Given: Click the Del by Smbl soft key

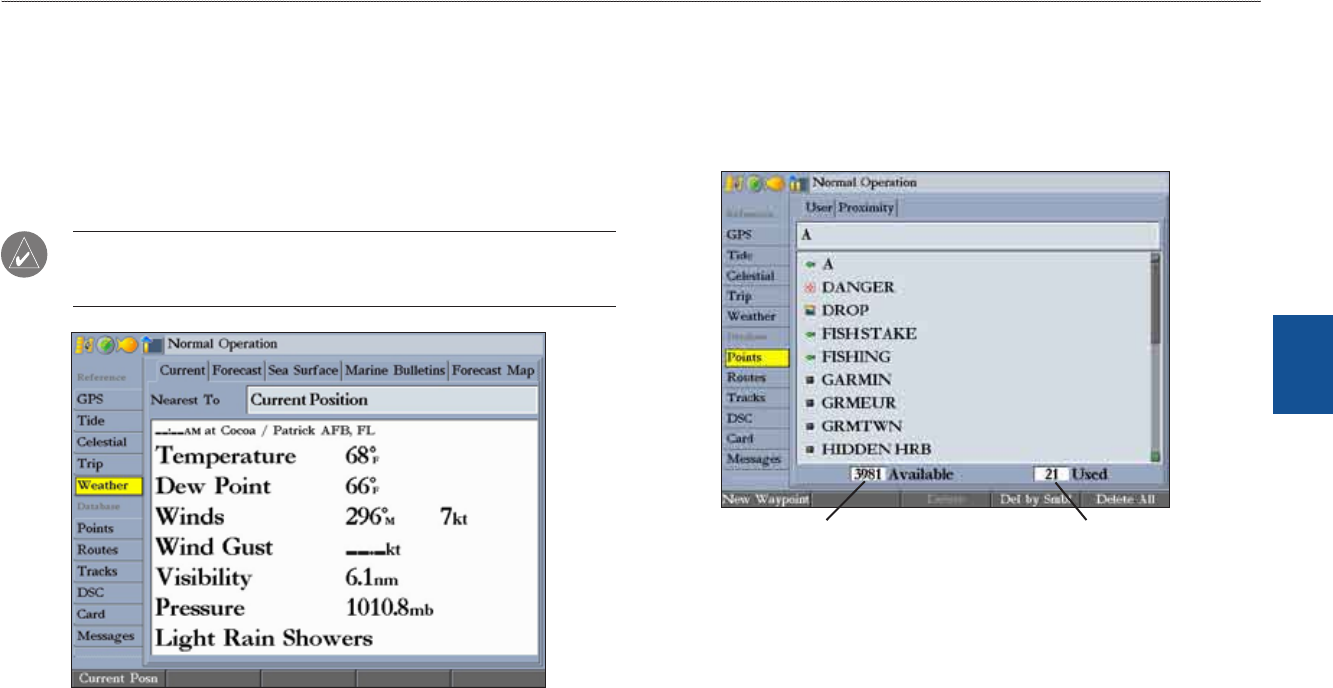Looking at the screenshot, I should [1034, 498].
